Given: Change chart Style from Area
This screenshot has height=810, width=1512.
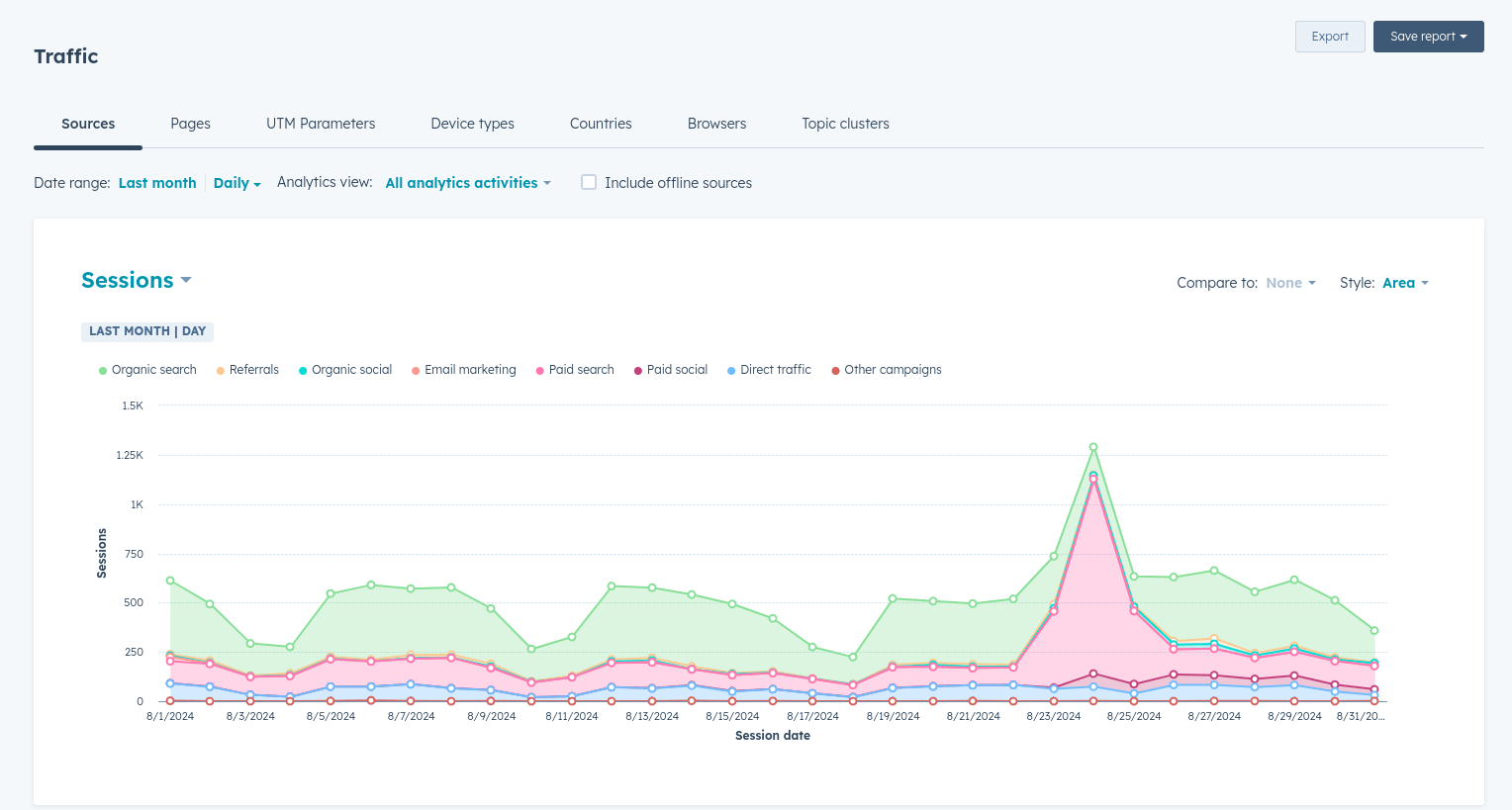Looking at the screenshot, I should (1405, 283).
